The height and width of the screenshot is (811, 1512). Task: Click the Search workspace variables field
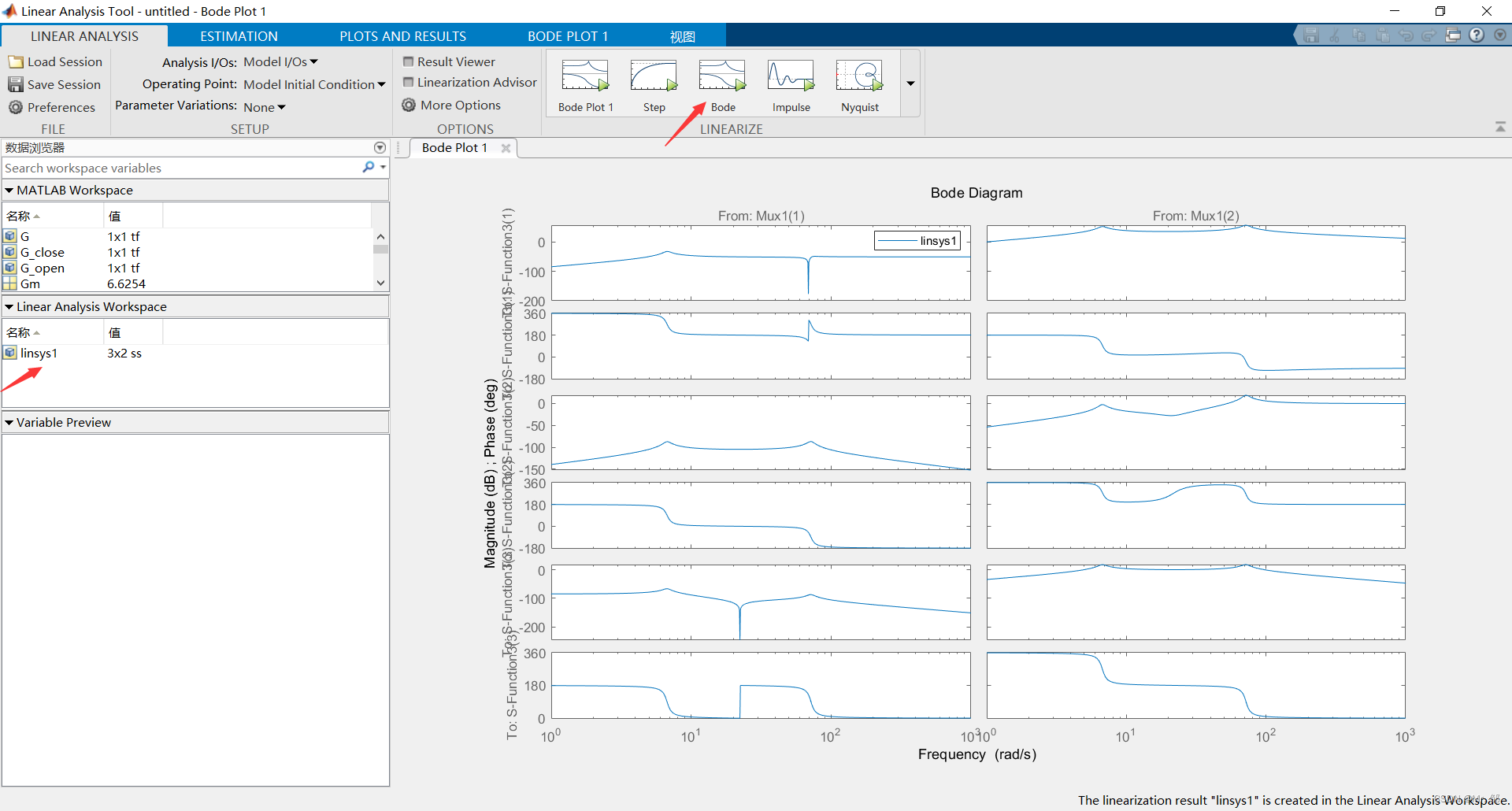[x=181, y=168]
